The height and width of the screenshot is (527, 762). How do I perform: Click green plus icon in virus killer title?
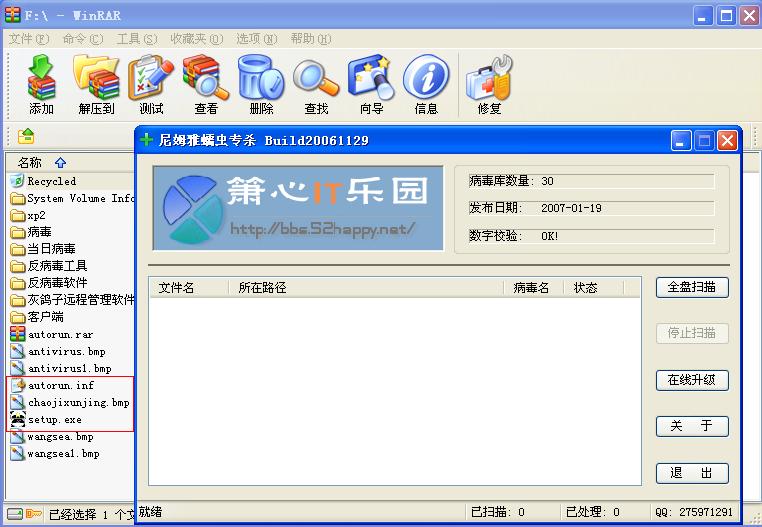coord(146,141)
